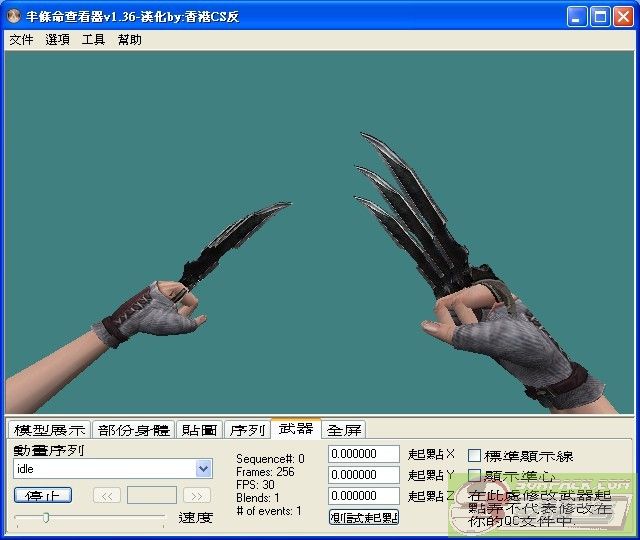The width and height of the screenshot is (640, 540).
Task: Switch to the 全屏 tab
Action: click(x=344, y=429)
